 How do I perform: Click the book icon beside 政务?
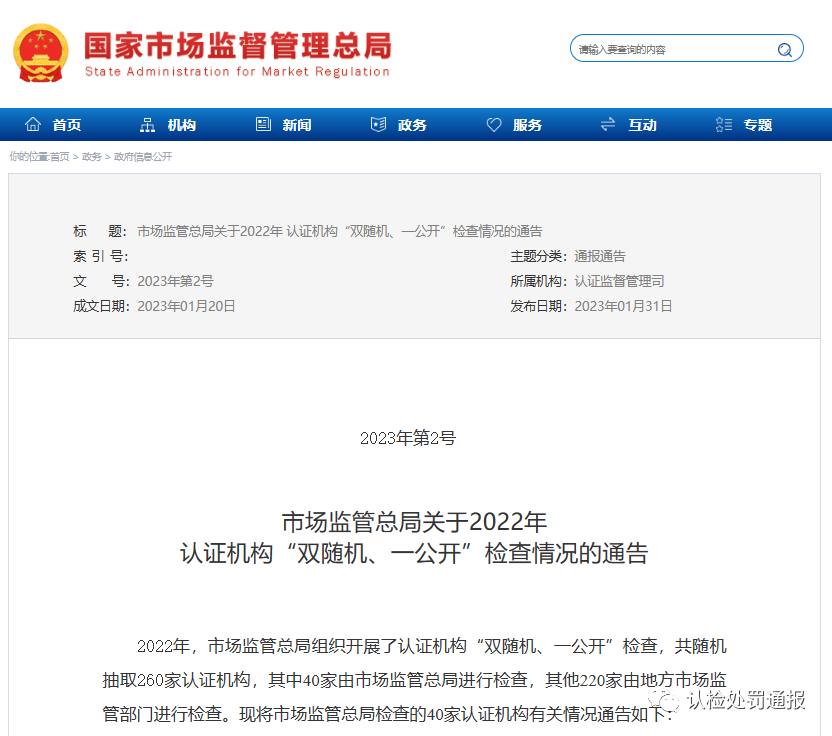tap(378, 124)
